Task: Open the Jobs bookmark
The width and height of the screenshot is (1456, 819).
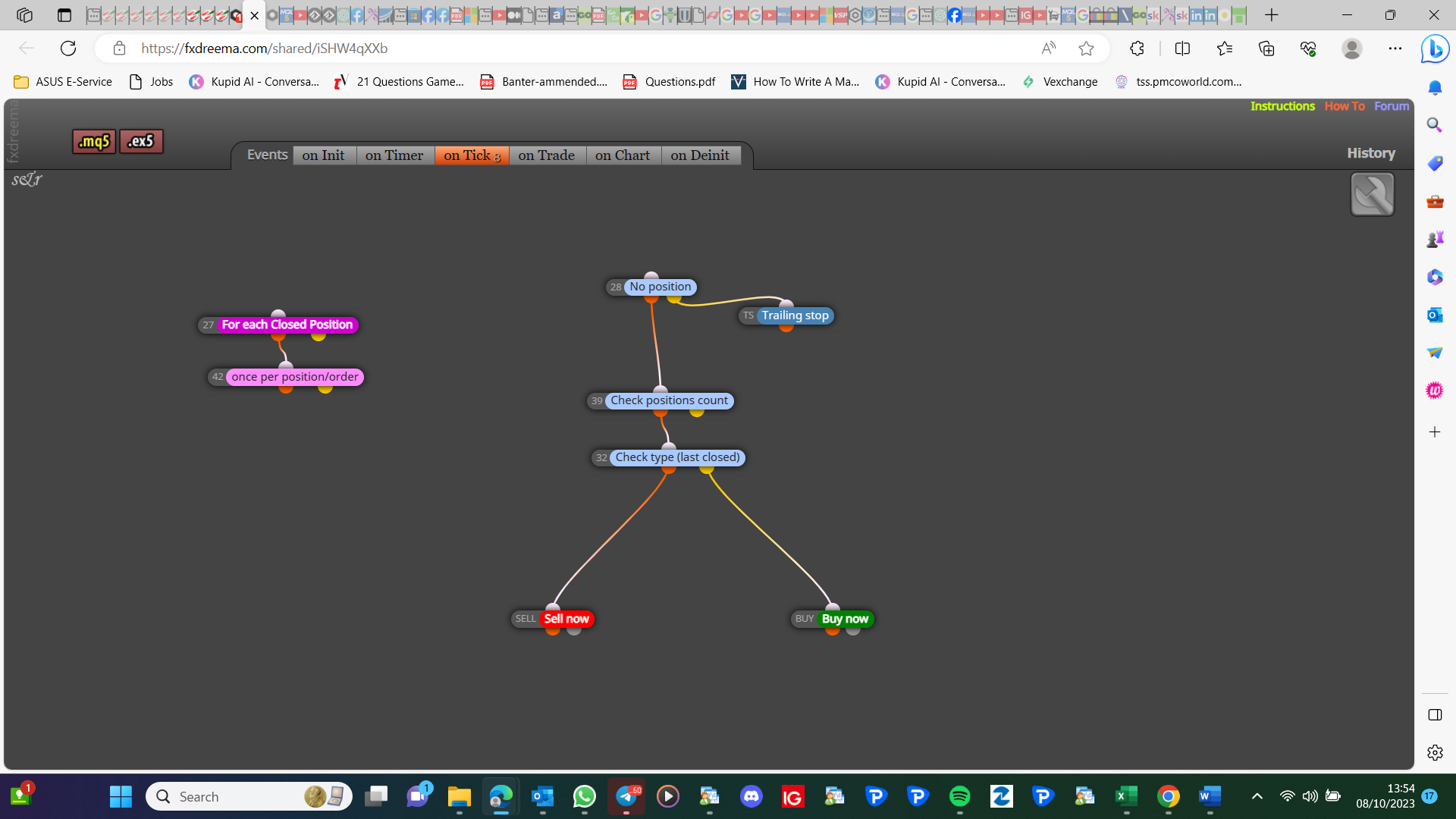Action: [151, 82]
